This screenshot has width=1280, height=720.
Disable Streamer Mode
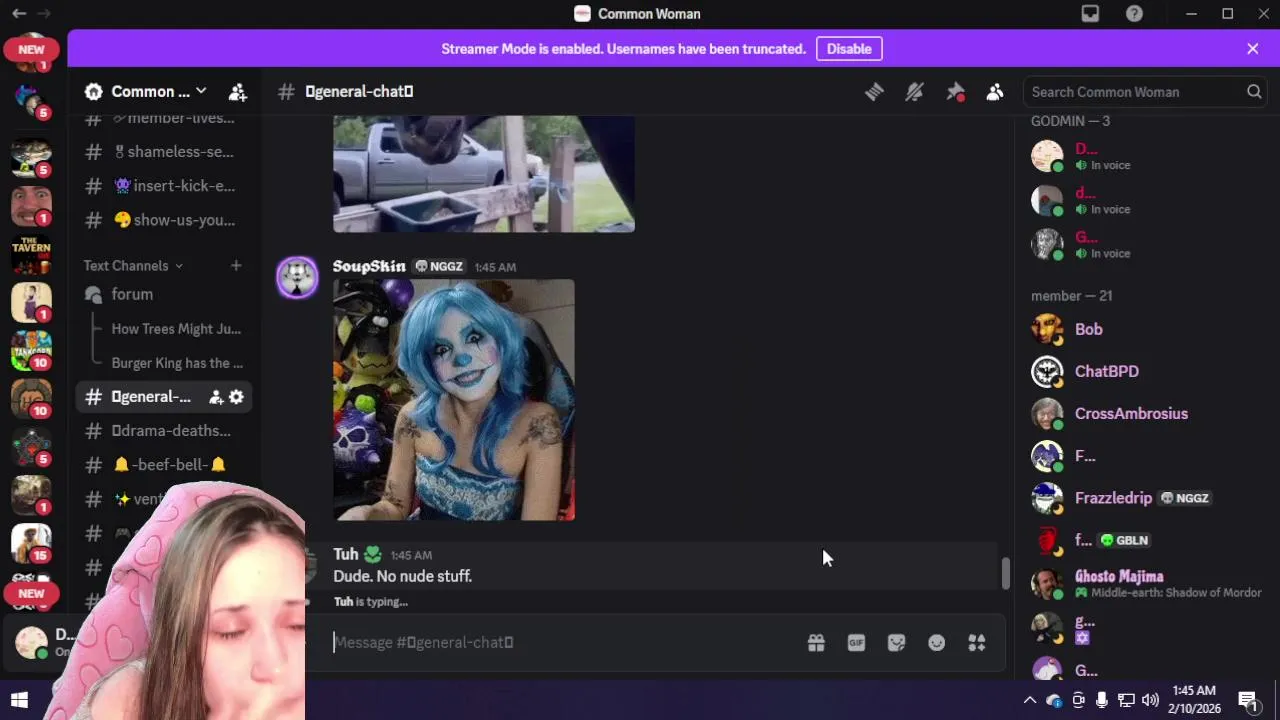click(x=849, y=49)
